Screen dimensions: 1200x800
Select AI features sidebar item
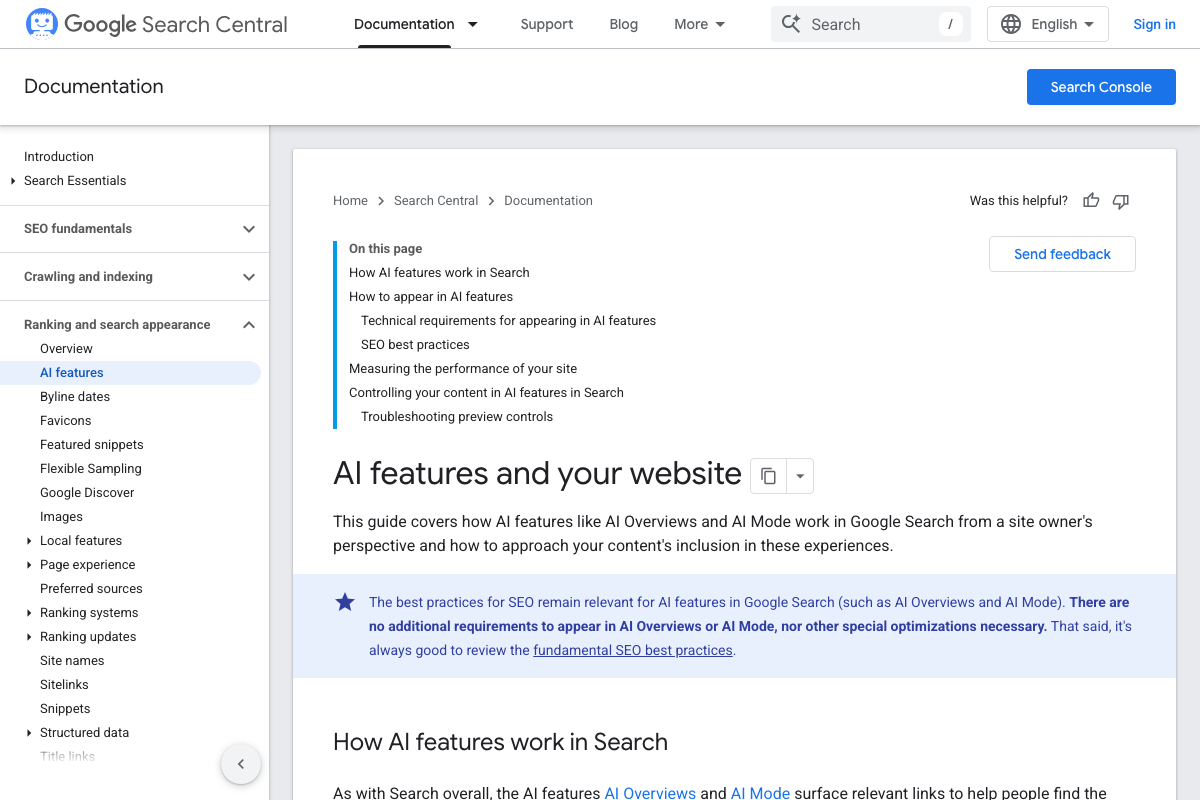(130, 373)
